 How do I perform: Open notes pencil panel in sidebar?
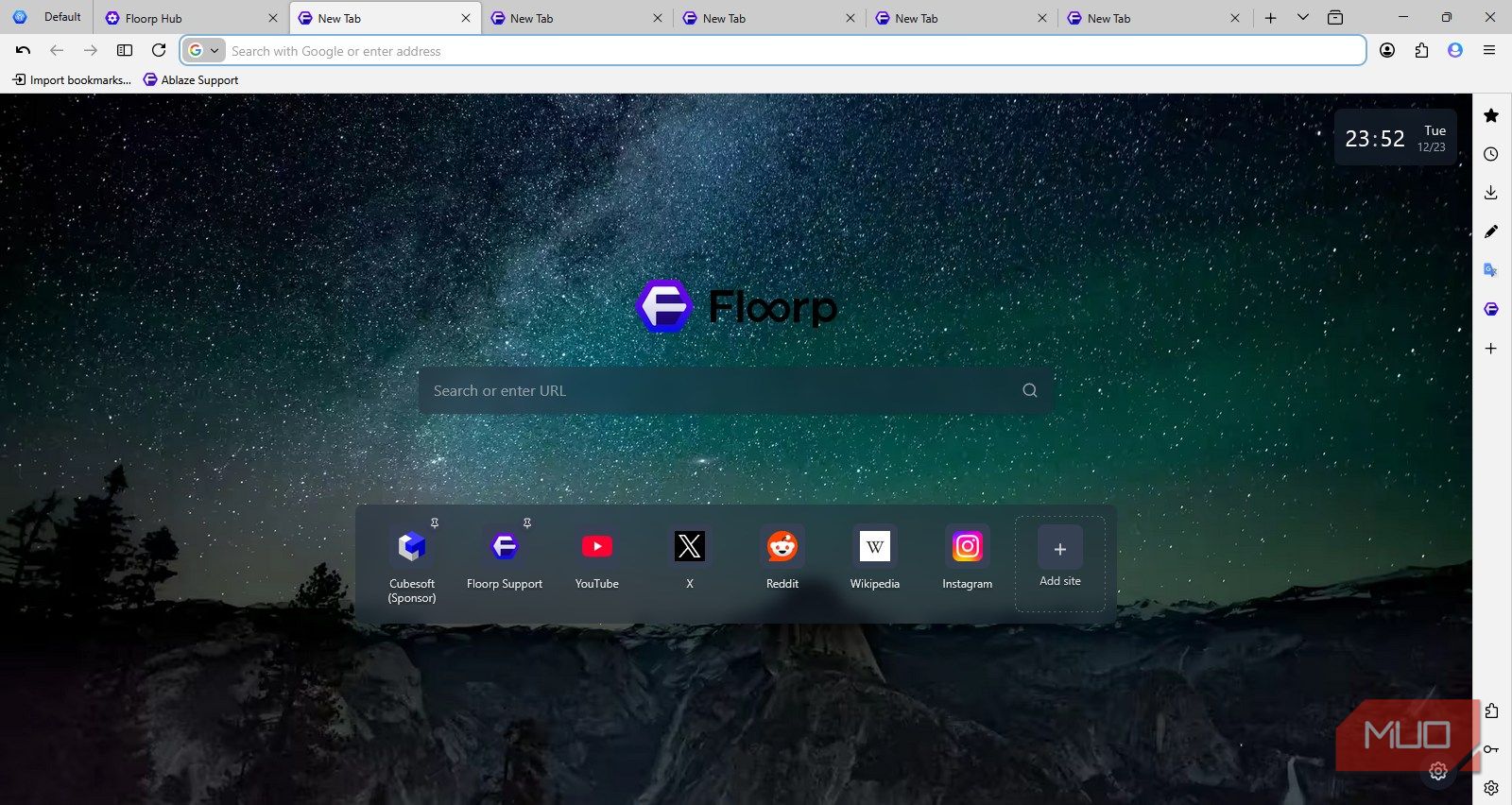[1491, 231]
